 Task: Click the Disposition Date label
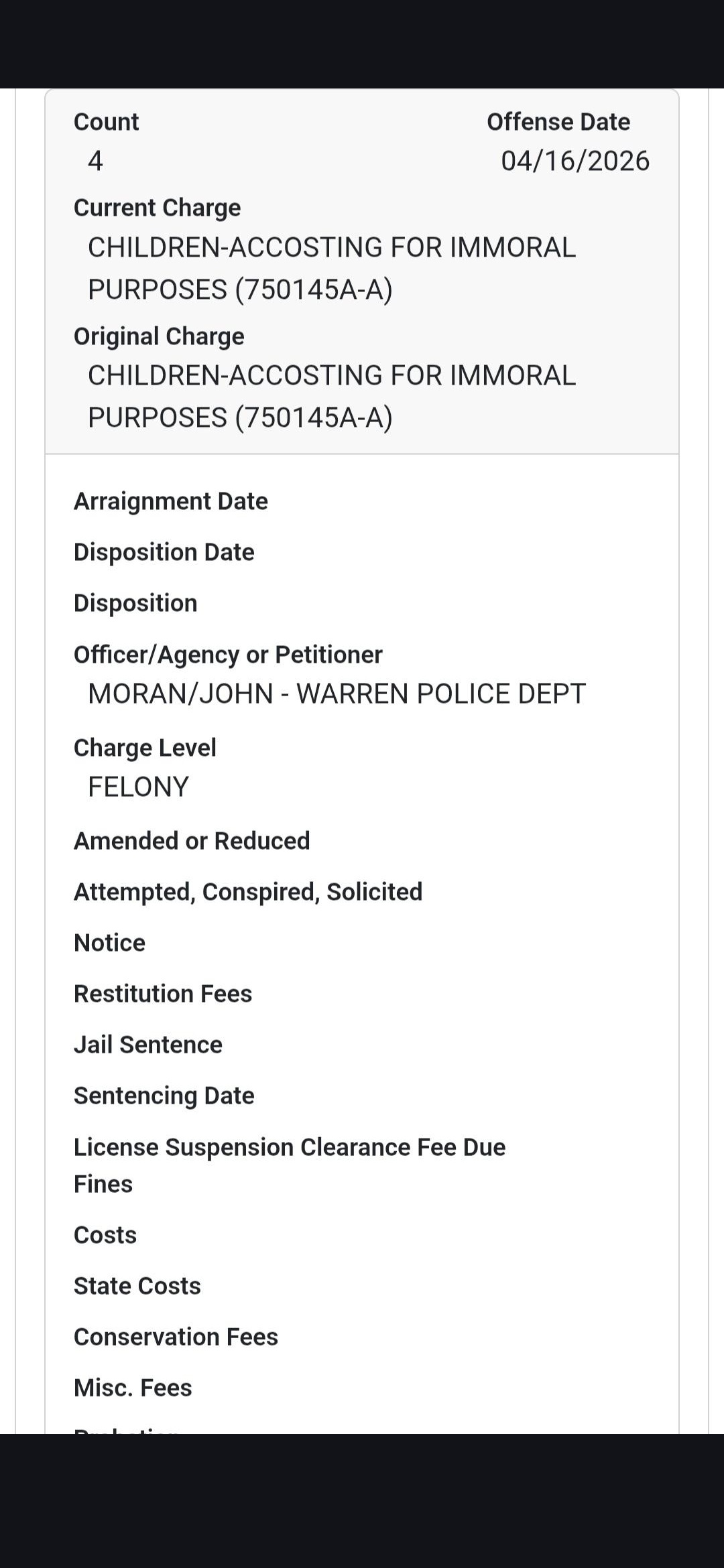pos(164,552)
